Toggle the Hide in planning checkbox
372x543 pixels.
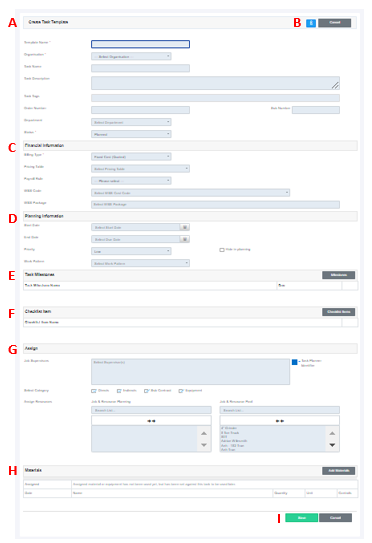pyautogui.click(x=222, y=250)
